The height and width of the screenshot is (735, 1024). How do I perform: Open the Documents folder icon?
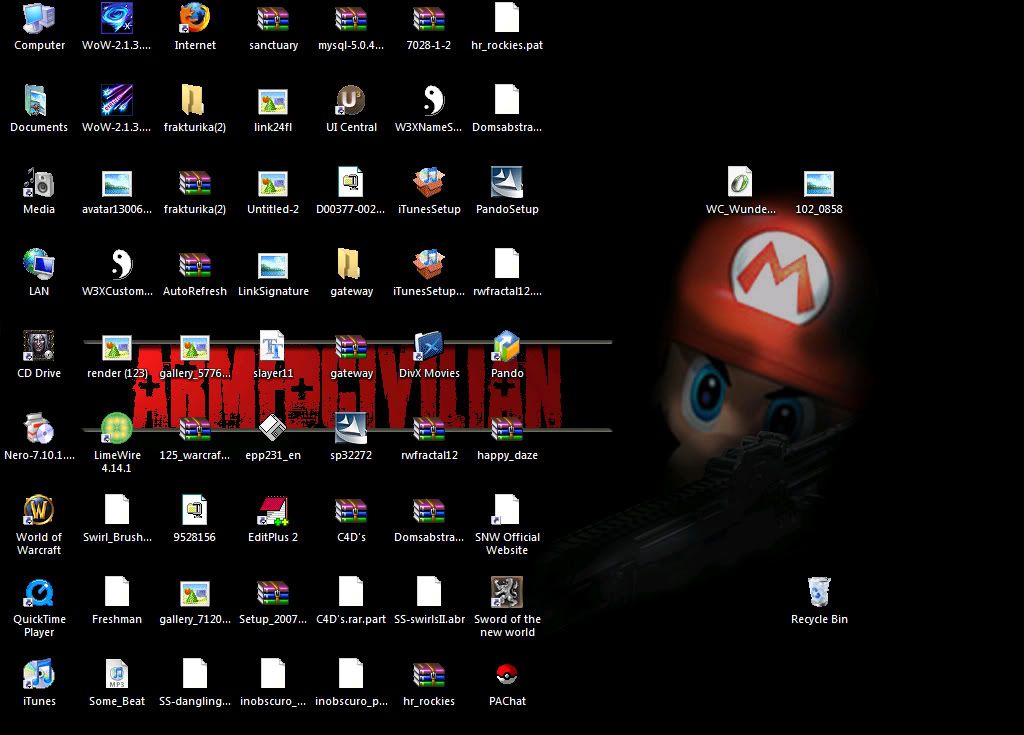39,101
